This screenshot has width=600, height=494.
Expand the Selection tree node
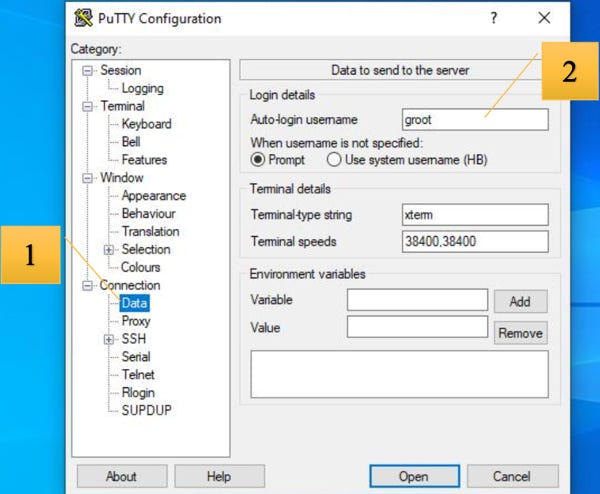109,249
